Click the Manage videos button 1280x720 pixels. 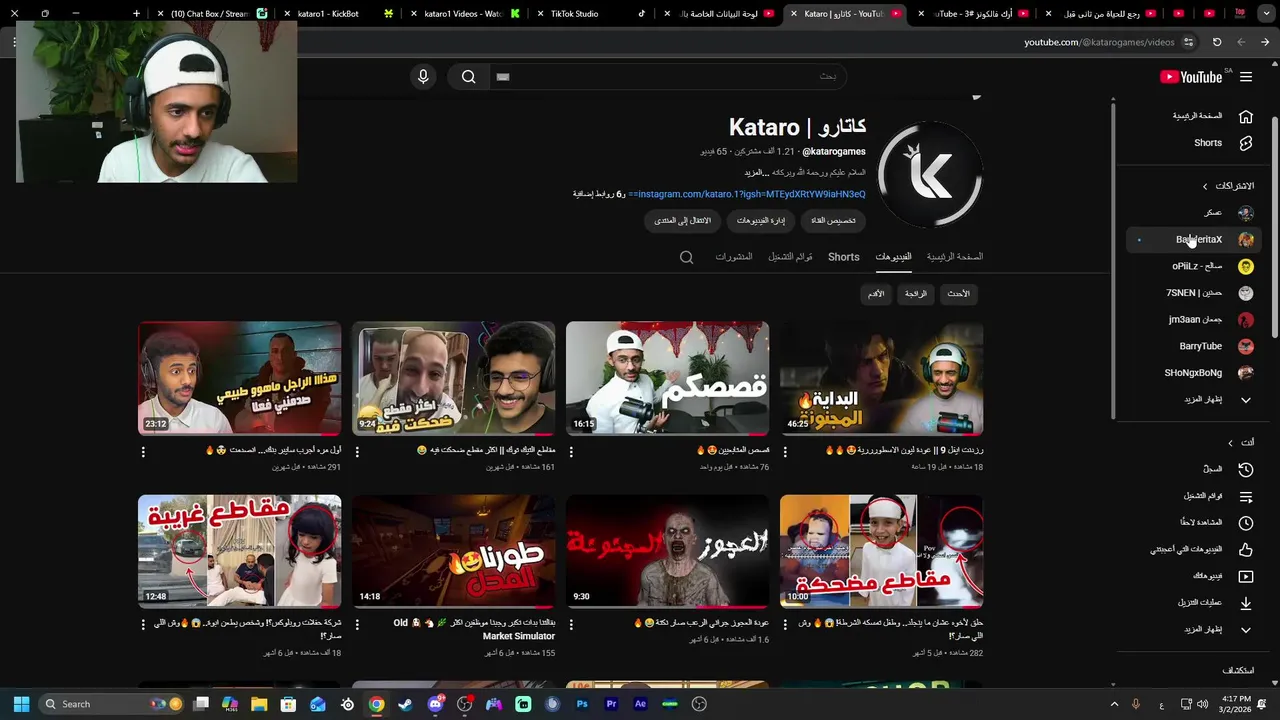(x=761, y=220)
